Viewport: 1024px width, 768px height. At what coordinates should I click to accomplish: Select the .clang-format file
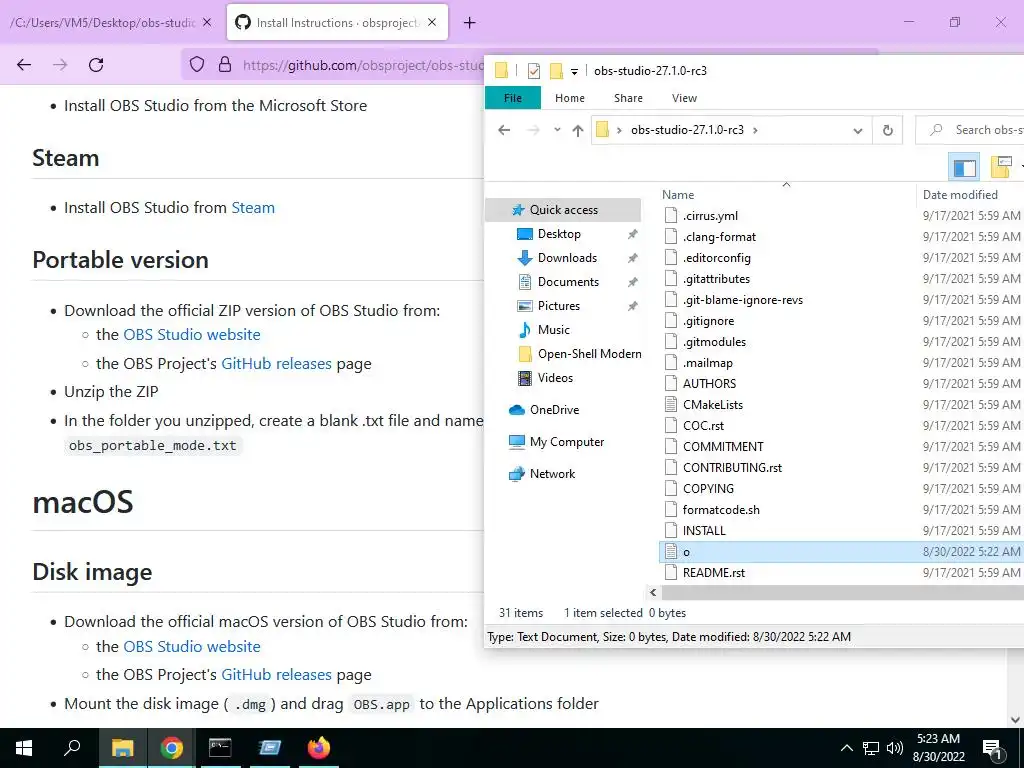(x=719, y=236)
